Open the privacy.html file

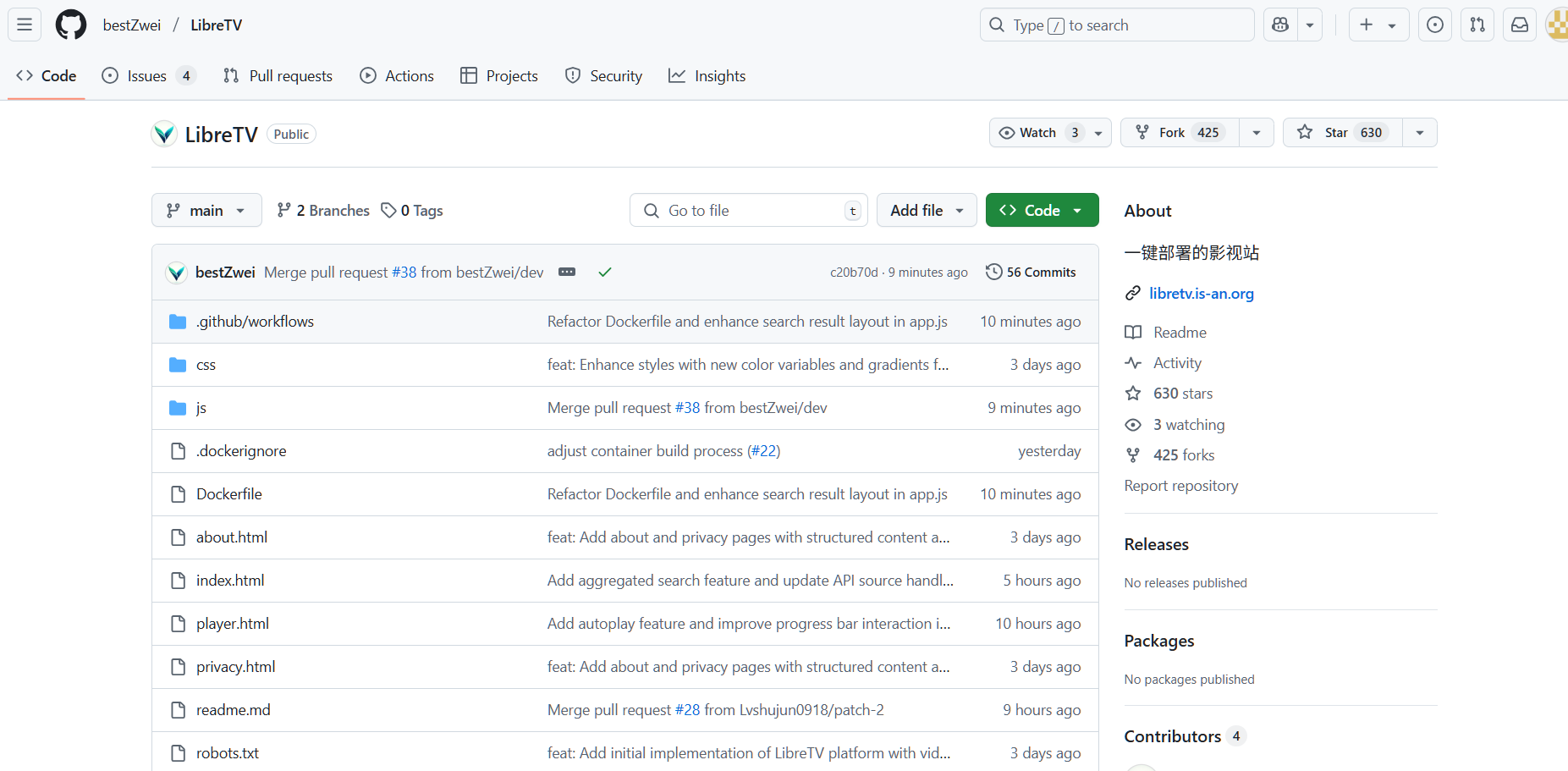click(236, 667)
